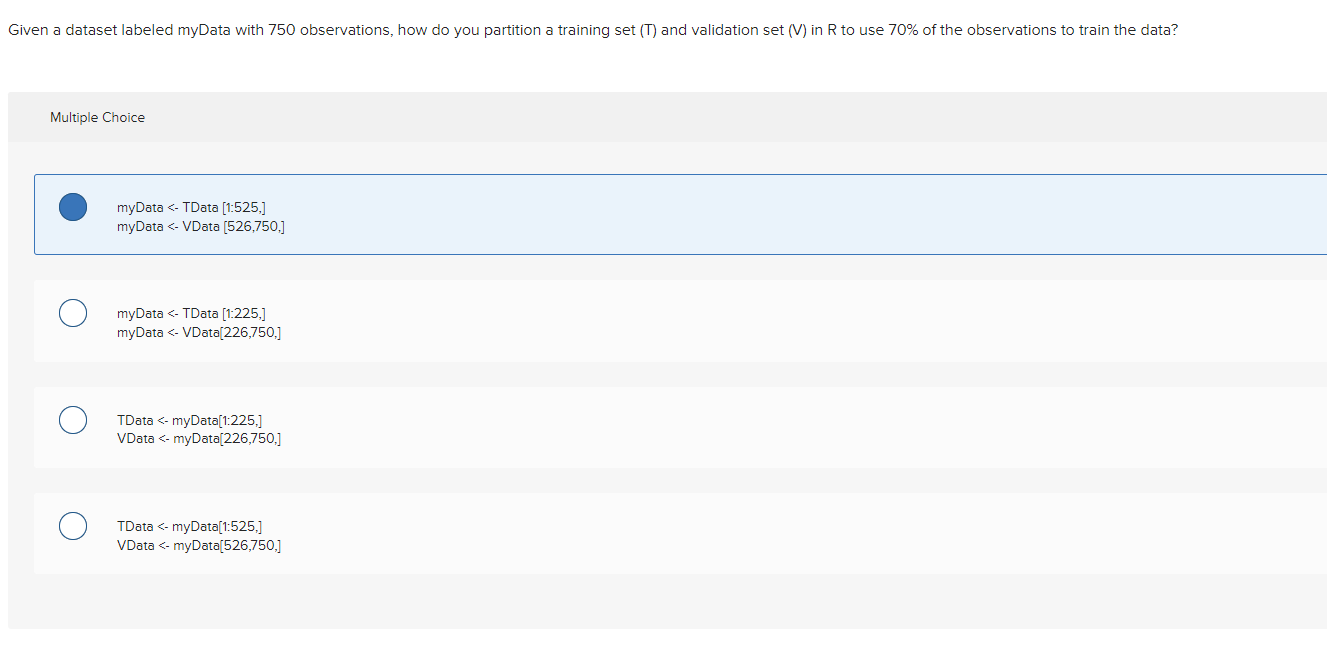Click the text 'TData <- myData[1:525,]'
Viewport: 1327px width, 652px height.
coord(190,526)
